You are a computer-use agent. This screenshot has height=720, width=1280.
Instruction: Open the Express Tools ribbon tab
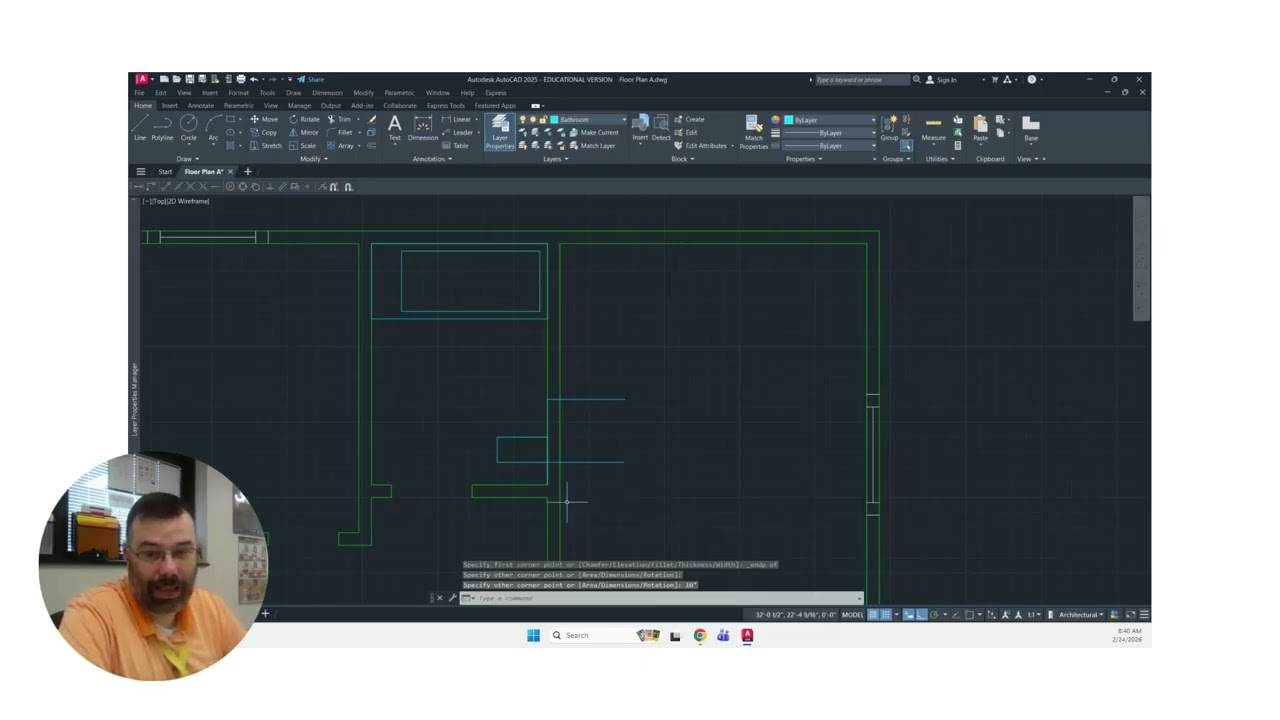(x=445, y=106)
